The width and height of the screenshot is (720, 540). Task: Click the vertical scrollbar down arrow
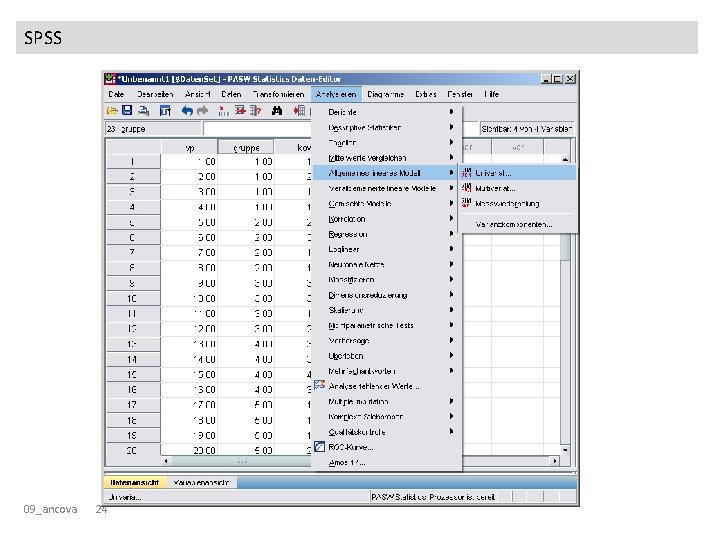[x=565, y=450]
